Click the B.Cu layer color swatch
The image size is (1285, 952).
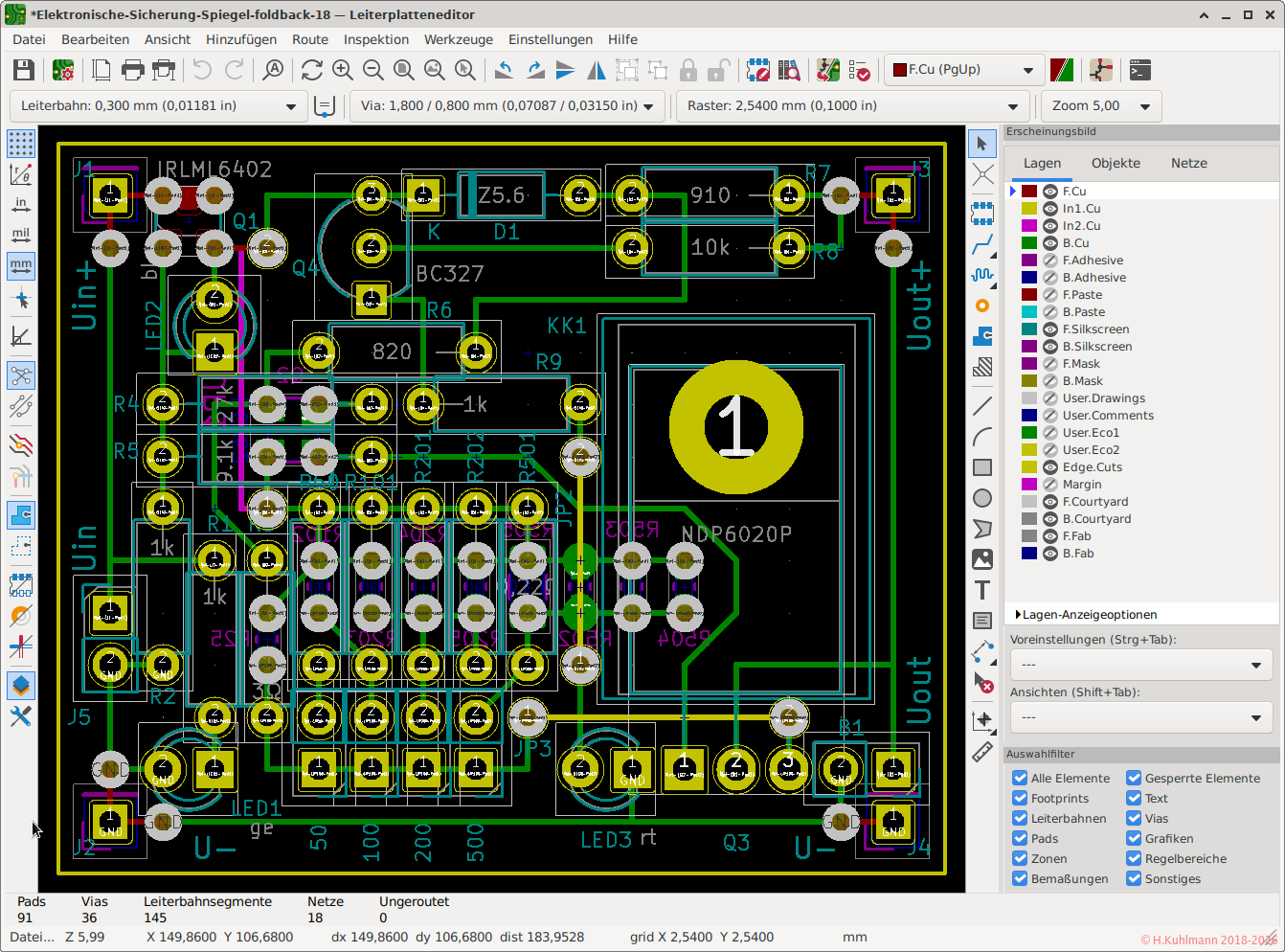pyautogui.click(x=1029, y=243)
